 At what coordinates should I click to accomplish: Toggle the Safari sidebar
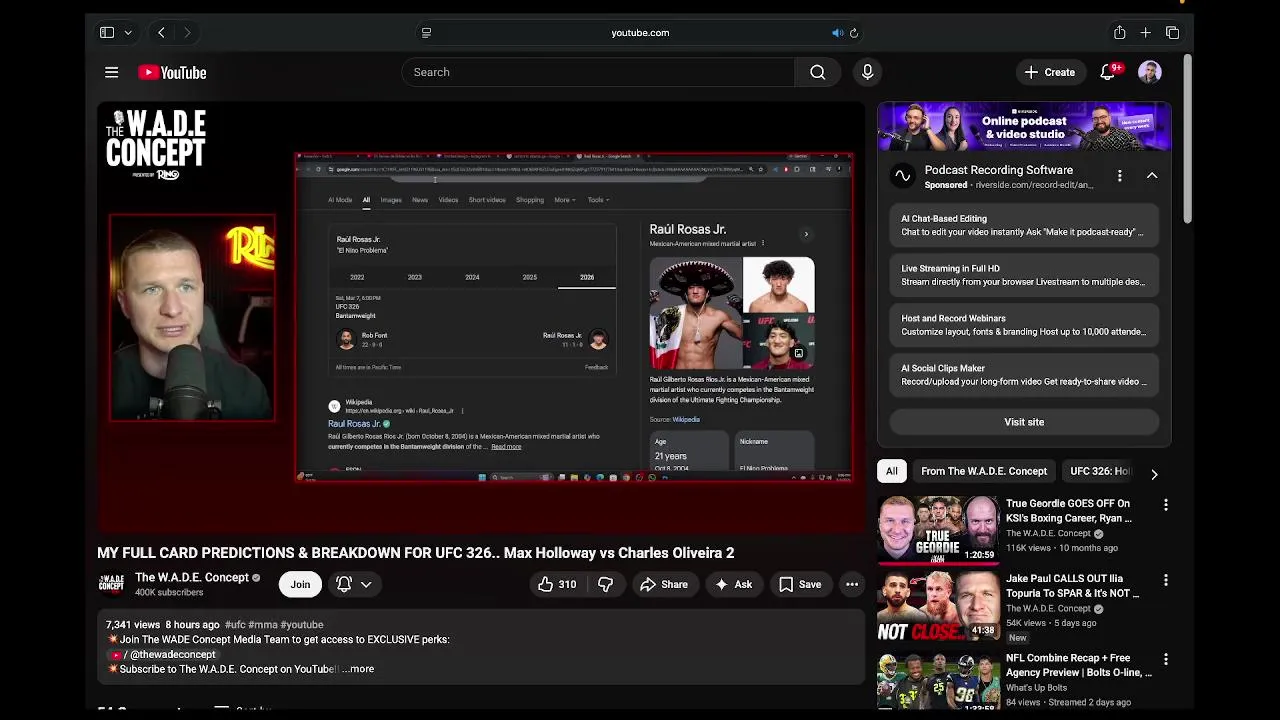coord(107,32)
